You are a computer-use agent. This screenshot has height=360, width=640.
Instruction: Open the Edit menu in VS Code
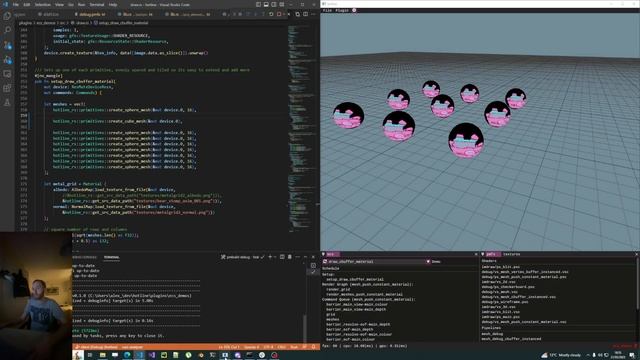(27, 4)
